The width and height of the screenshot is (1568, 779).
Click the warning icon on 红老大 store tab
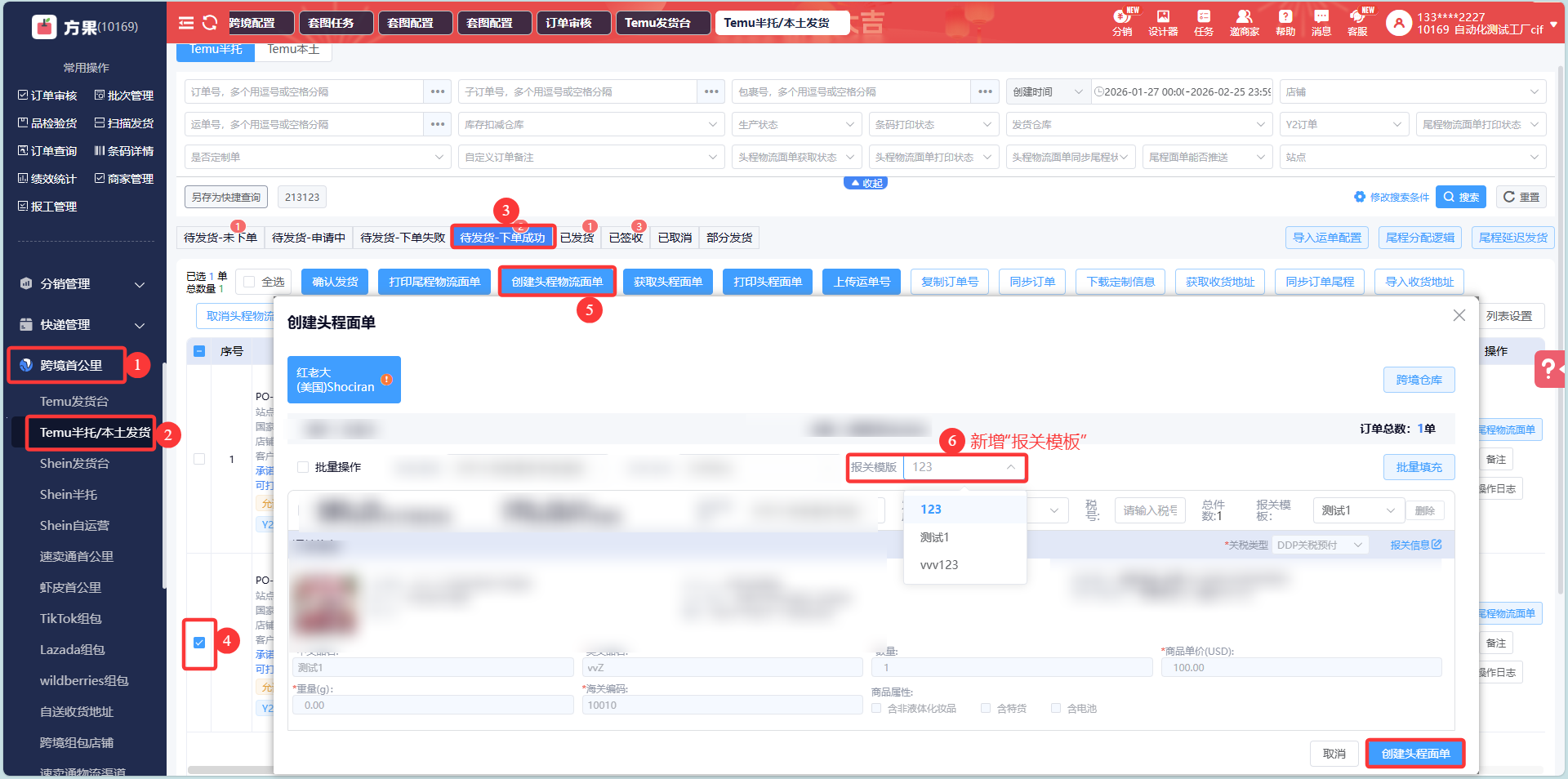click(387, 380)
